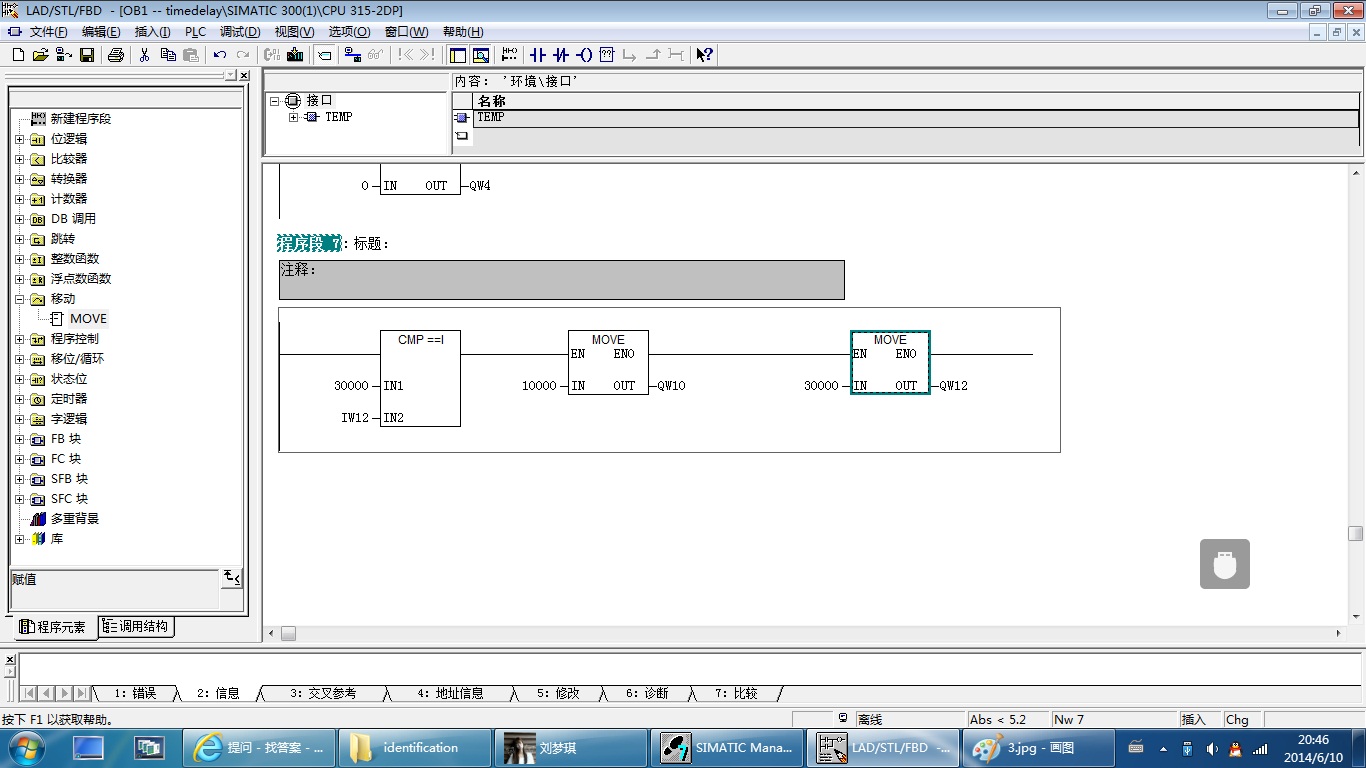
Task: Toggle the program elements overview pane button
Action: point(457,55)
